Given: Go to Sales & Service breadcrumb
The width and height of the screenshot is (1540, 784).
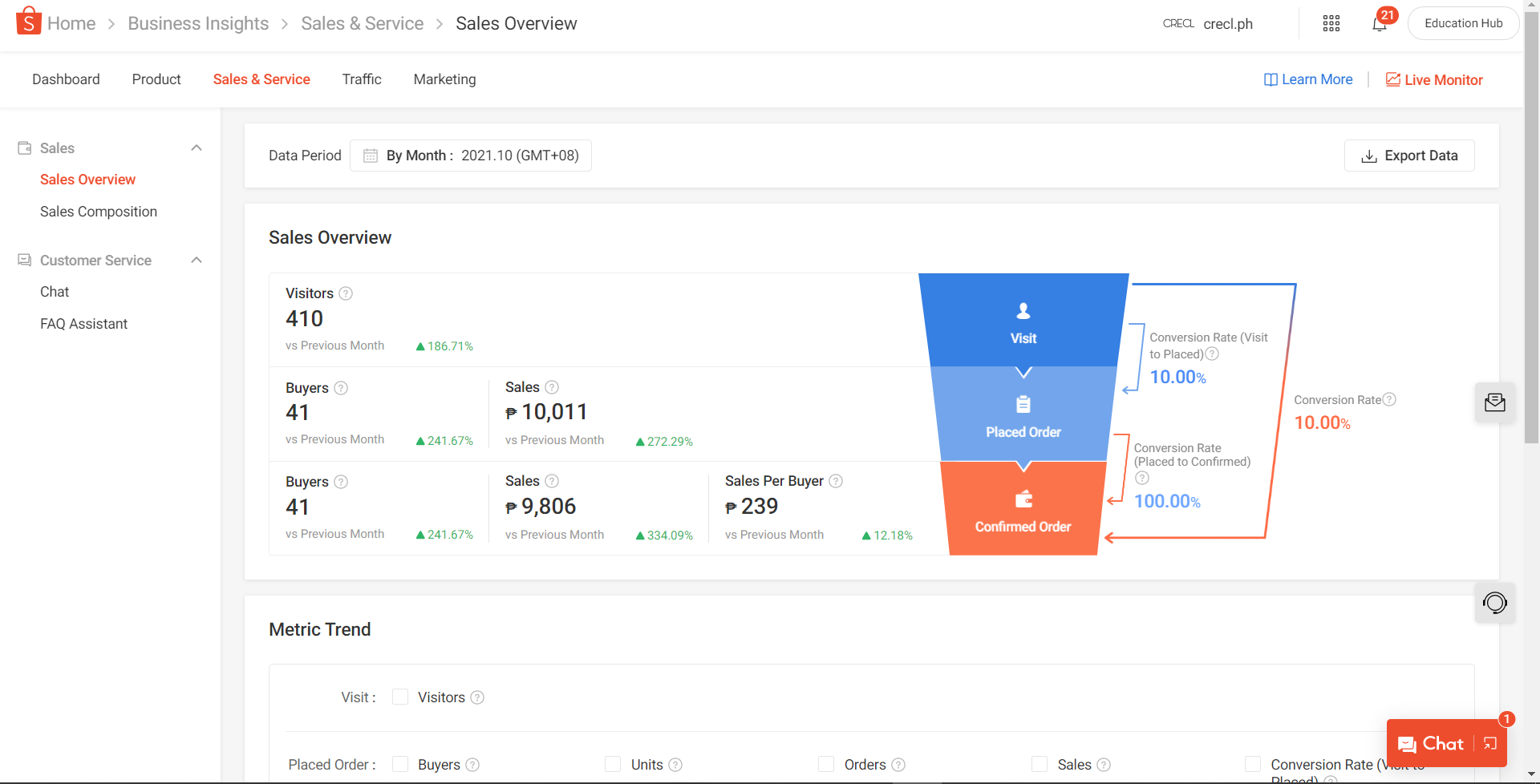Looking at the screenshot, I should coord(363,23).
